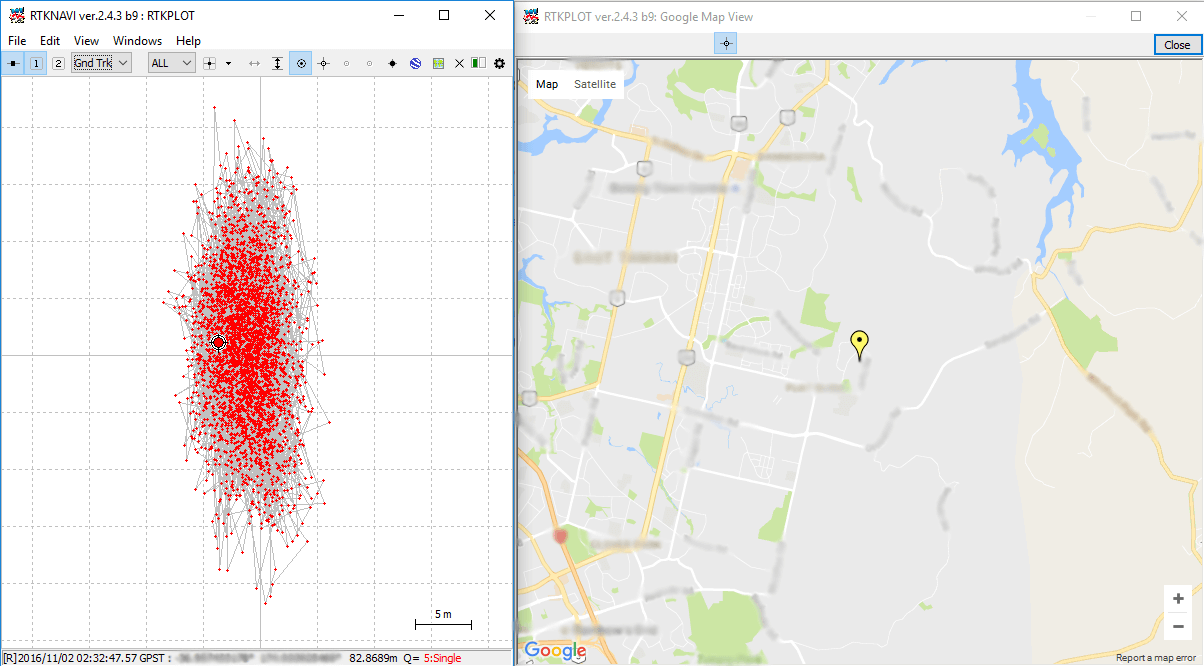Viewport: 1204px width, 666px height.
Task: Zoom out the map with minus button
Action: click(1179, 626)
